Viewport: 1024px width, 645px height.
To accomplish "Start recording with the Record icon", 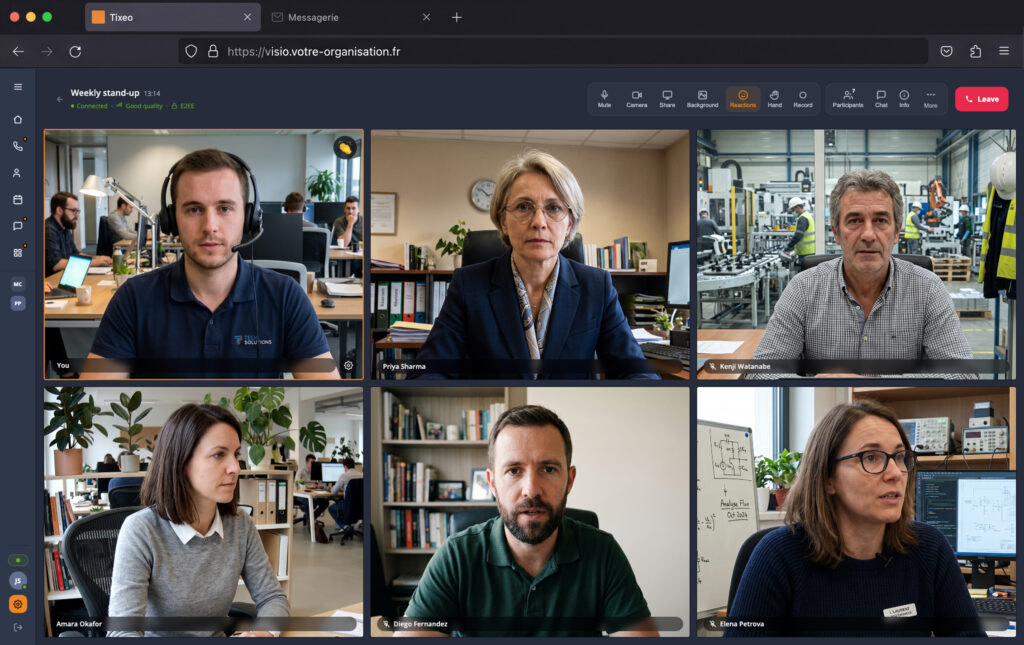I will 803,99.
